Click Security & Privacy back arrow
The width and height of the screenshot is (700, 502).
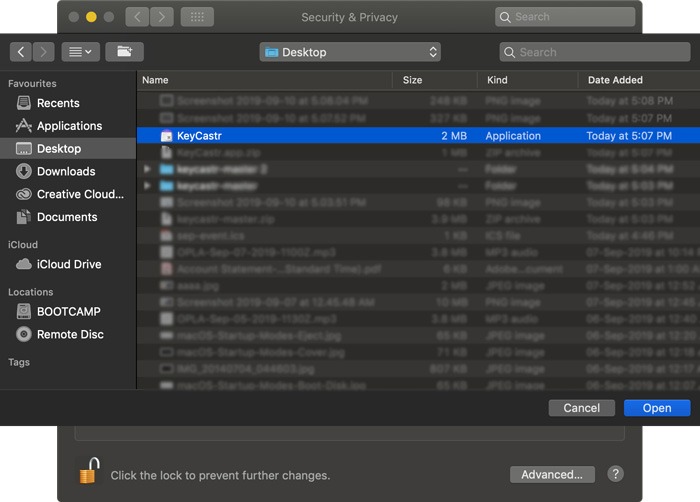coord(137,17)
